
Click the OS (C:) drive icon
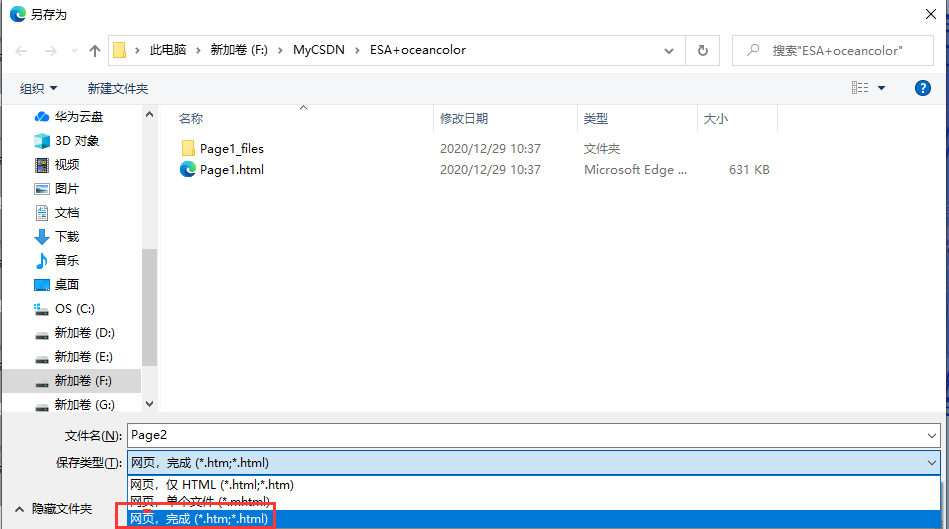point(42,309)
